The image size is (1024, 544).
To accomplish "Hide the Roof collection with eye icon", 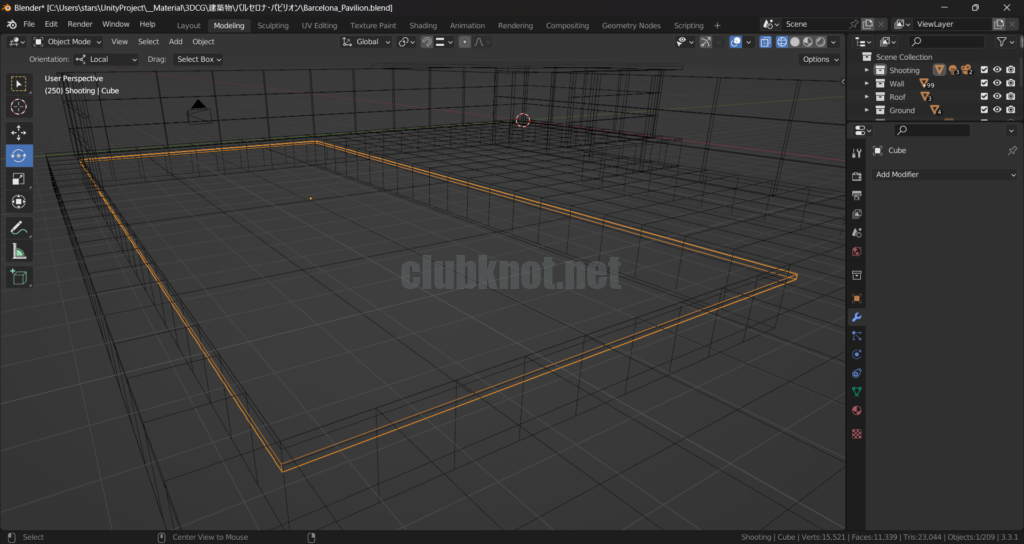I will pos(997,97).
